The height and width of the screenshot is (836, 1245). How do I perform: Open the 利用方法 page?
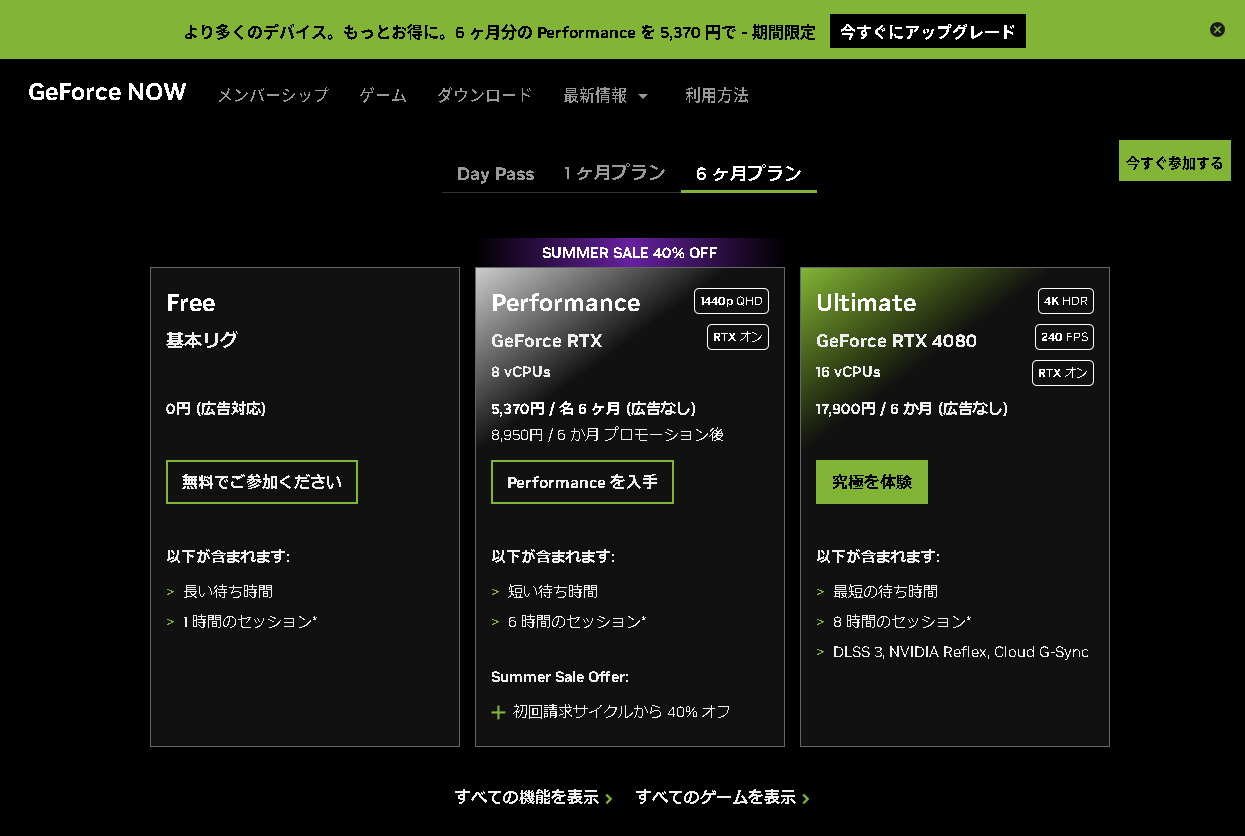pyautogui.click(x=716, y=95)
